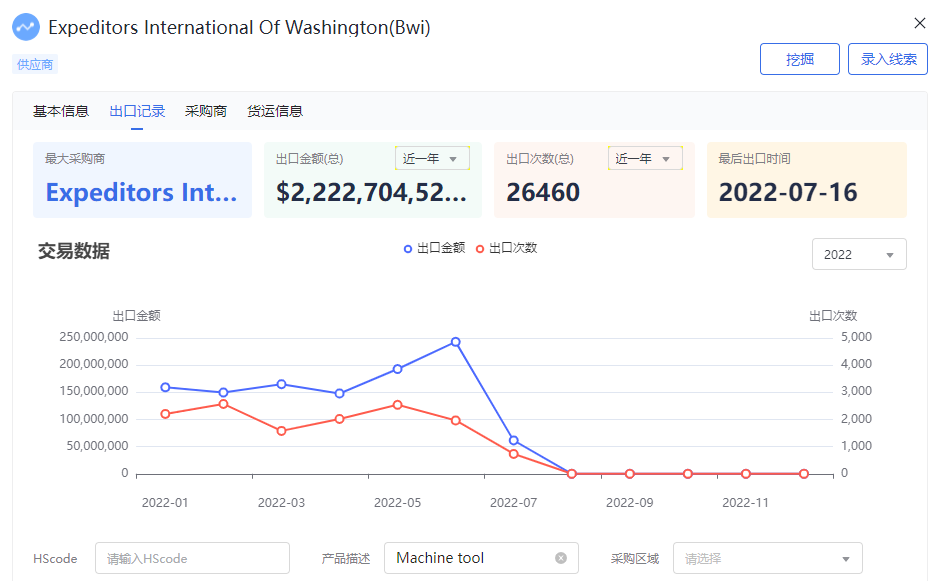Click the blue 出口金额 peak point in 2022-06
938x581 pixels.
[x=456, y=342]
